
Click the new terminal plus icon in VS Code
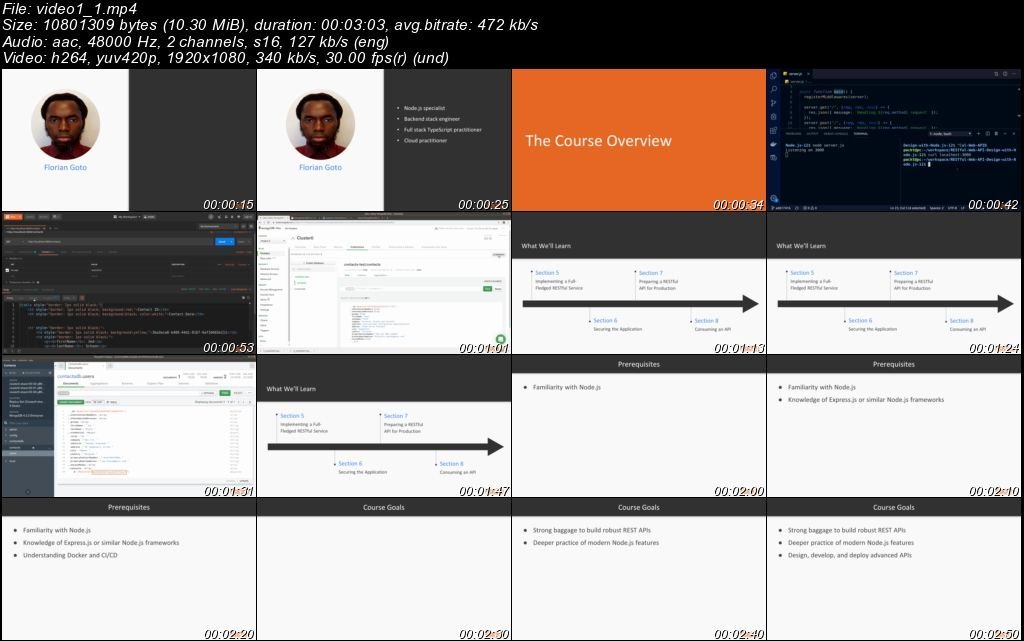(x=978, y=134)
